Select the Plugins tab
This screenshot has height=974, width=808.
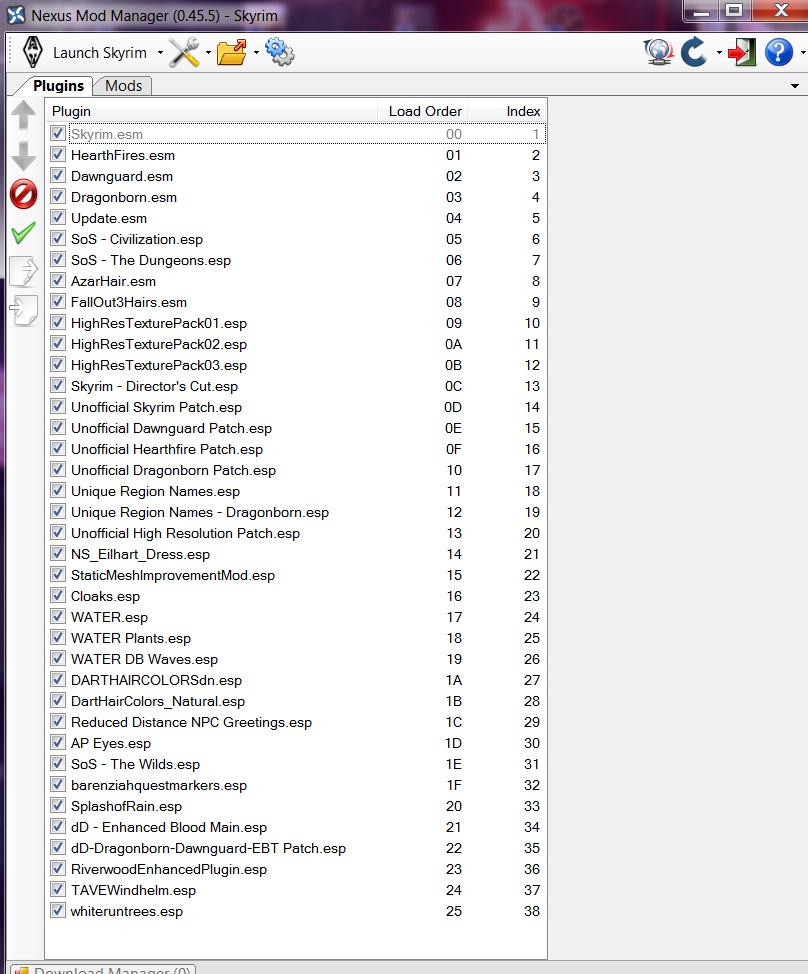58,86
